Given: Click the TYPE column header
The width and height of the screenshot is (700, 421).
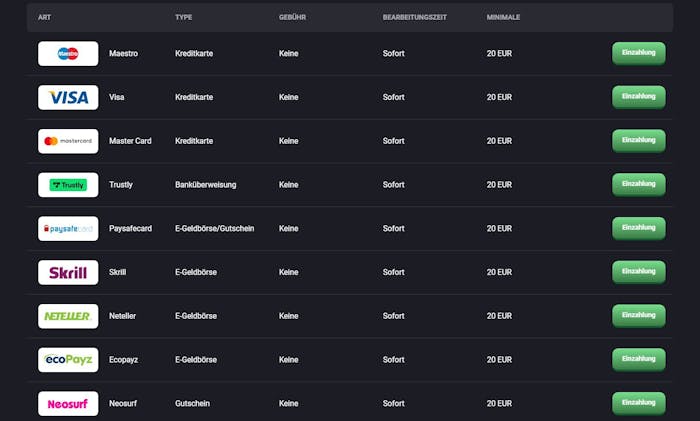Looking at the screenshot, I should 183,17.
